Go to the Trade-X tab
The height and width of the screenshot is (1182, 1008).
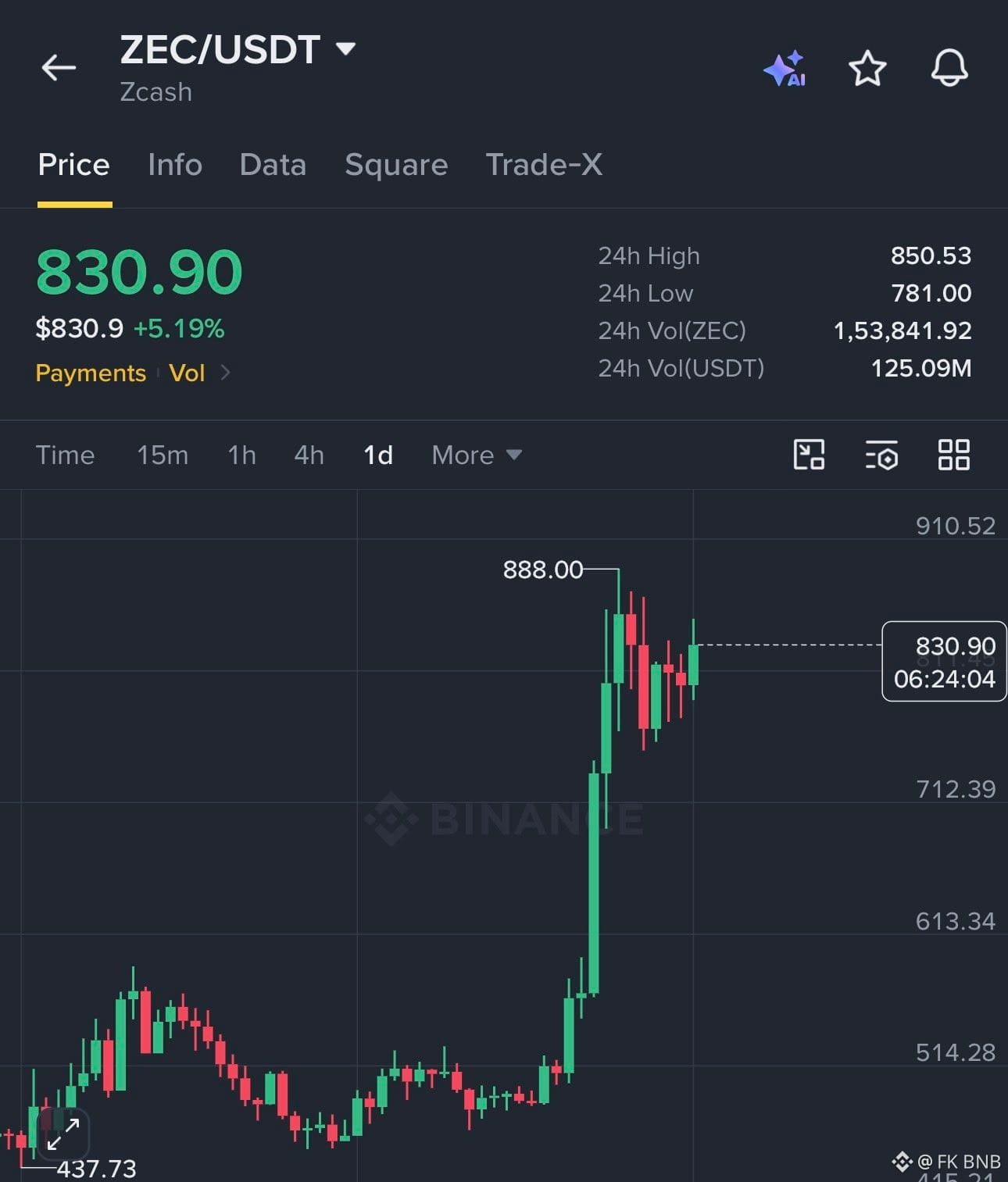click(544, 165)
